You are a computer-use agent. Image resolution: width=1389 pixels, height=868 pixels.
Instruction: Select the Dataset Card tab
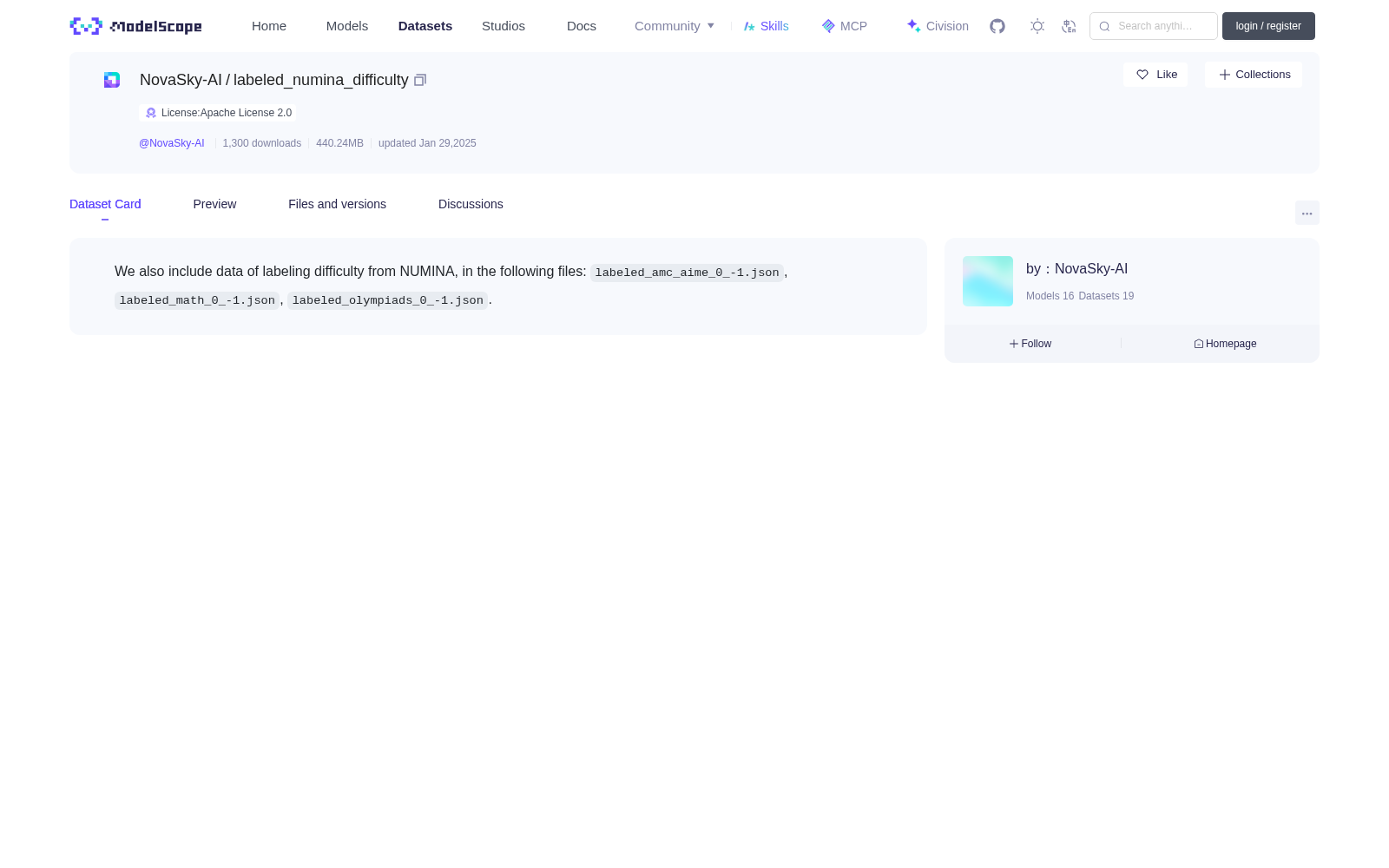click(105, 204)
